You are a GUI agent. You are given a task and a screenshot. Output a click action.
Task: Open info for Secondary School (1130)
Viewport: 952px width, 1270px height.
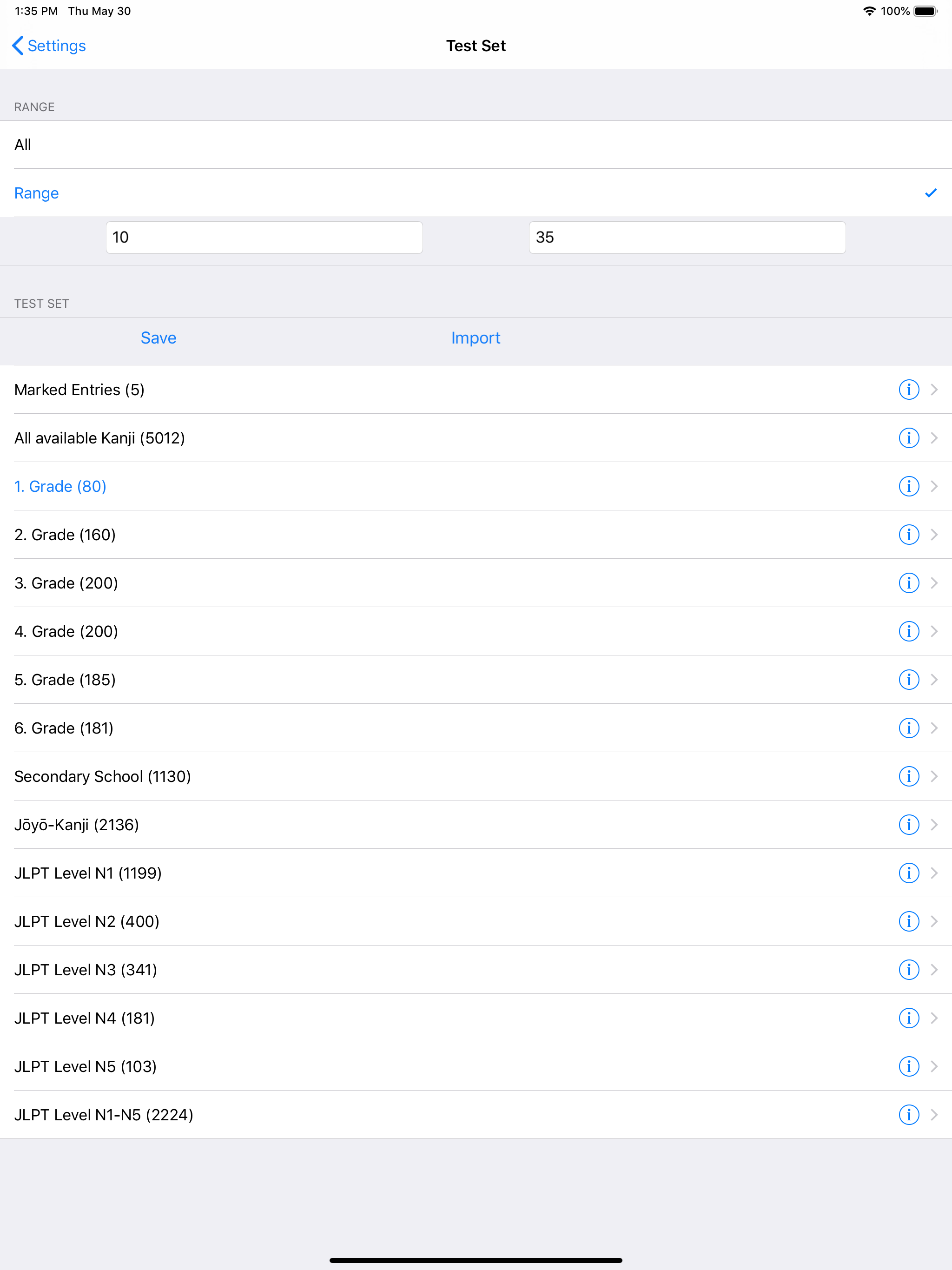tap(908, 776)
